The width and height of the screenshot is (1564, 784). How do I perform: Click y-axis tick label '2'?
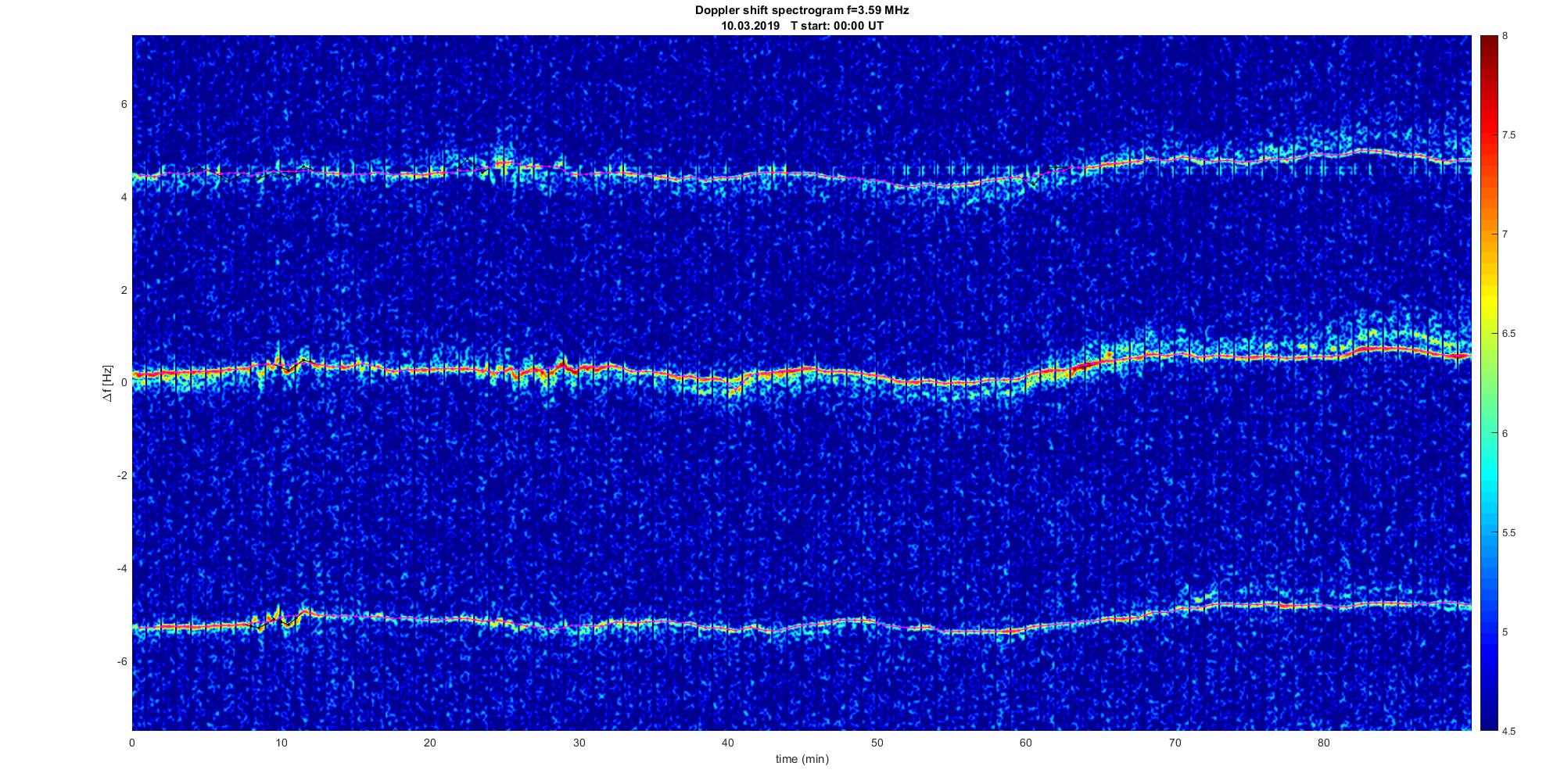pyautogui.click(x=124, y=290)
